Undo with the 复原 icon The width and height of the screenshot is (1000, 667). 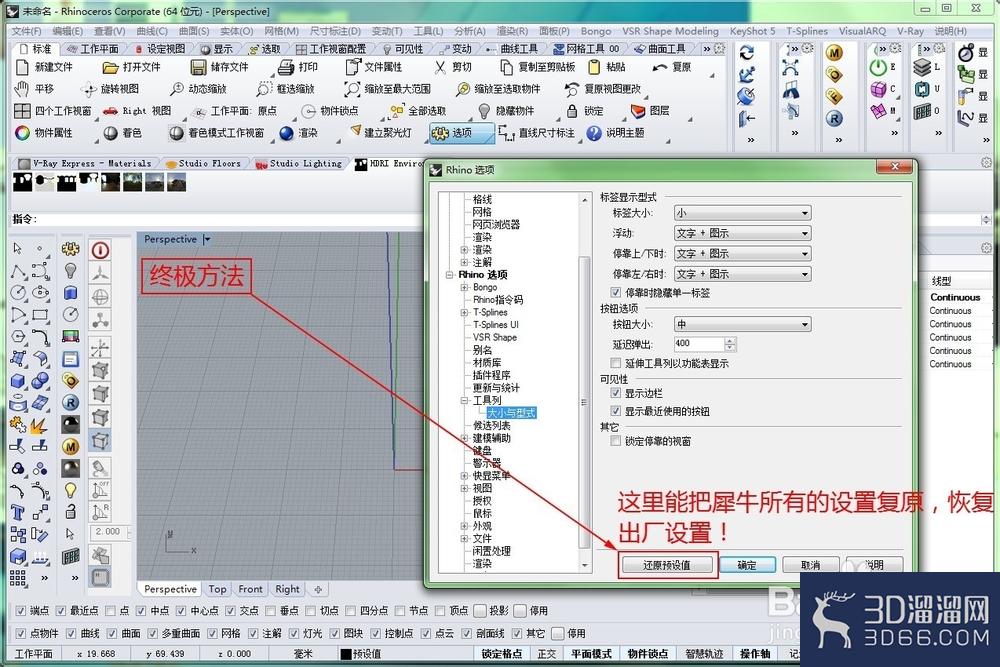click(660, 67)
